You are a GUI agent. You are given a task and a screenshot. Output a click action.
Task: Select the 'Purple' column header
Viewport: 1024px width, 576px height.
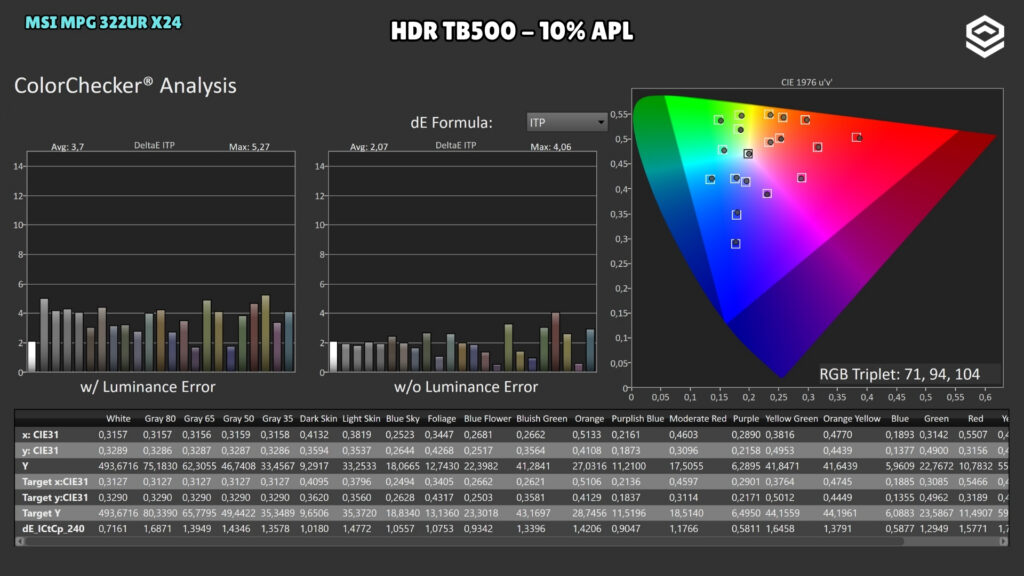coord(746,419)
